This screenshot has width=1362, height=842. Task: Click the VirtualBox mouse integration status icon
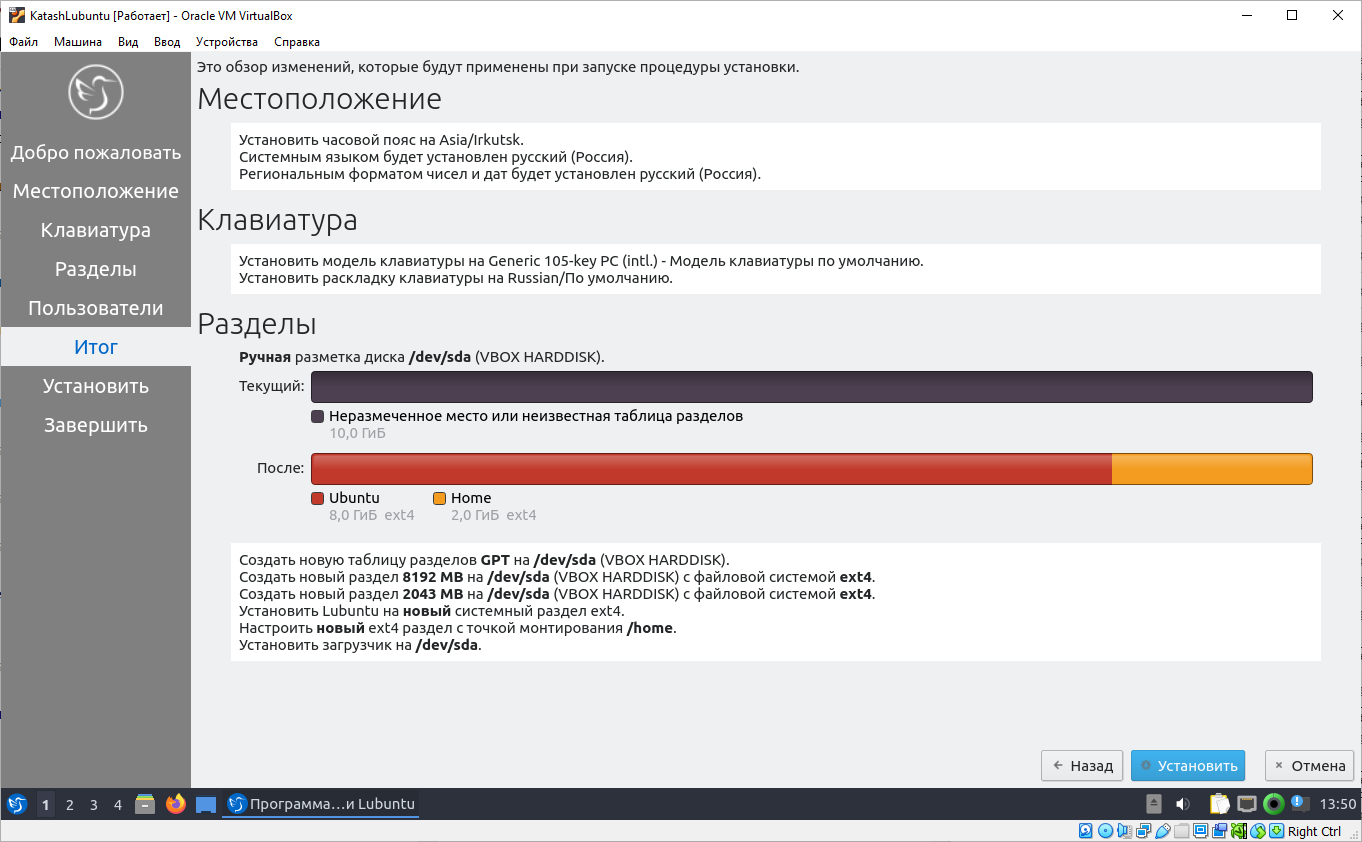click(x=1257, y=831)
